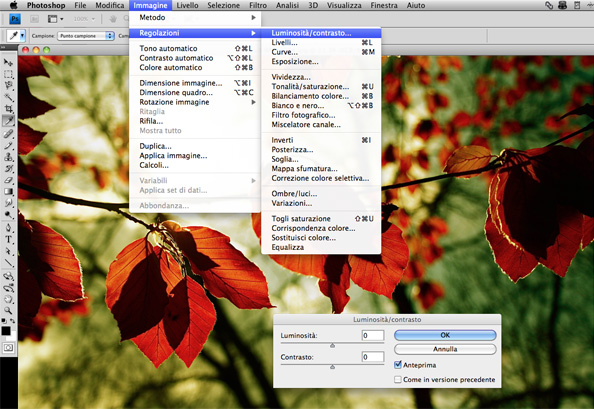Select the Rectangular Marquee tool
594x409 pixels.
[8, 74]
